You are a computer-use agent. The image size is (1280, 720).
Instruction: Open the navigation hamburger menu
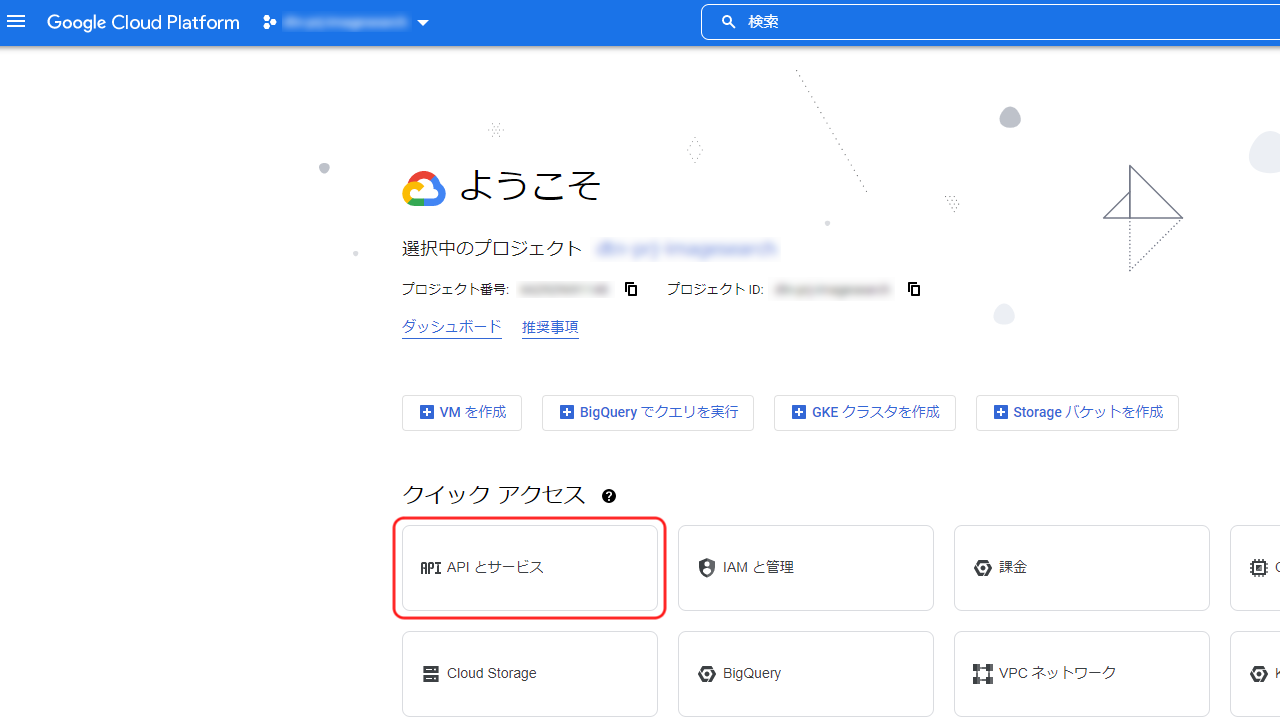tap(16, 22)
